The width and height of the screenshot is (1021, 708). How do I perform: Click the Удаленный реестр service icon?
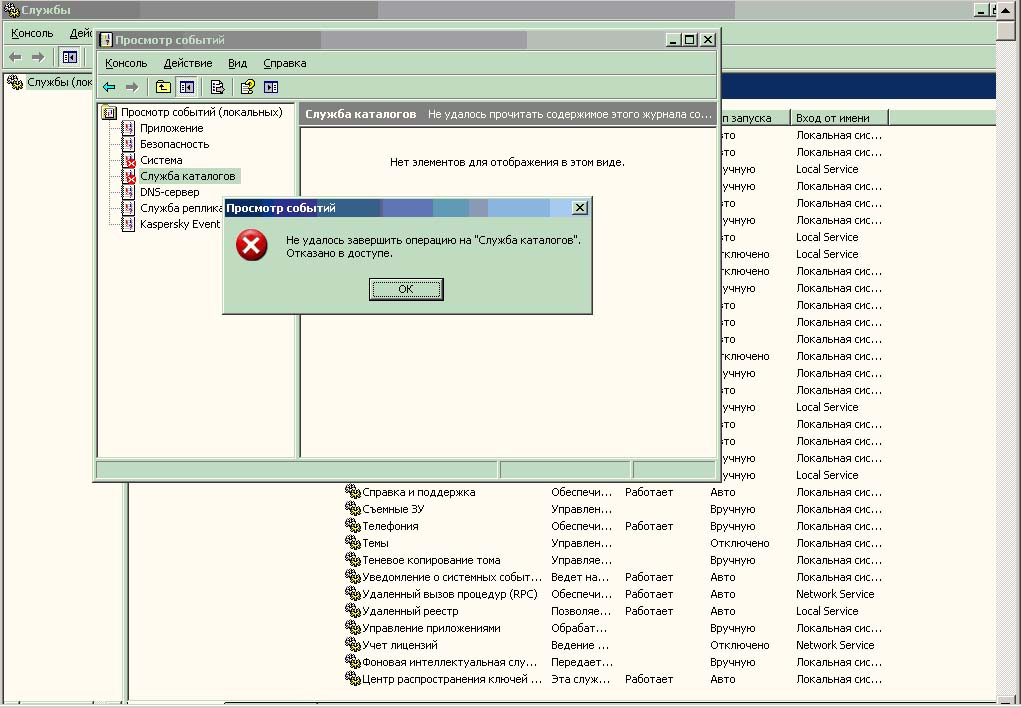click(352, 611)
